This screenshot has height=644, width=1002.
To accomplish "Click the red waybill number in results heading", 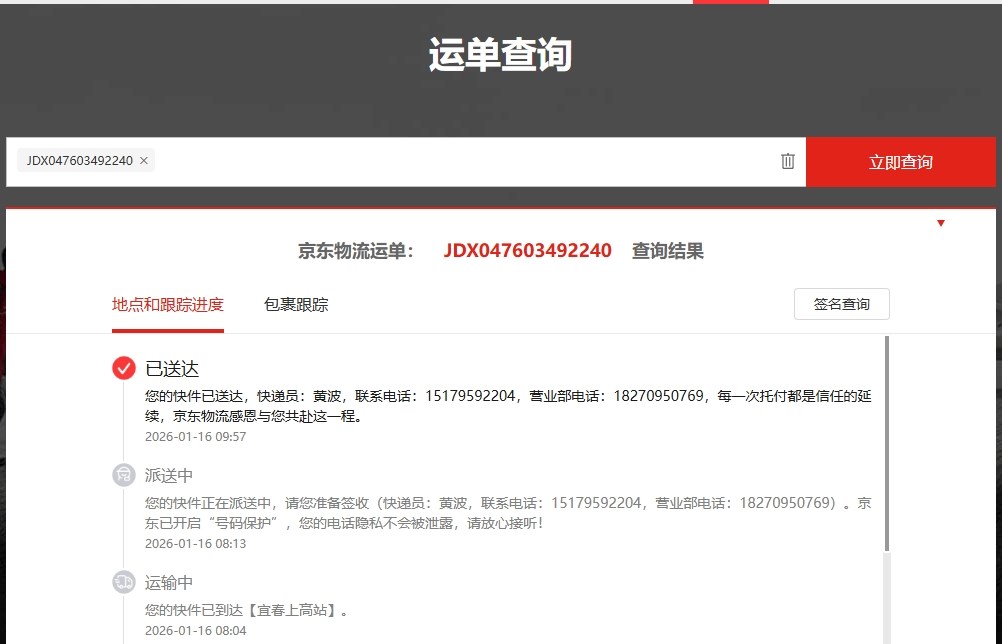I will (x=527, y=251).
